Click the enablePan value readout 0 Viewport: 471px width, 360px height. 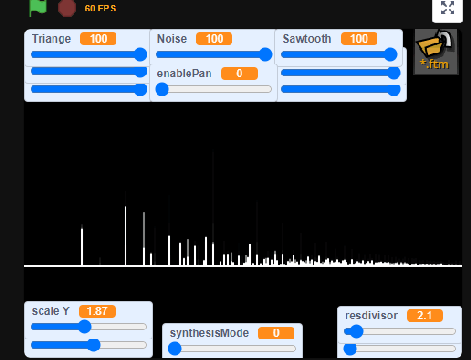click(x=239, y=73)
